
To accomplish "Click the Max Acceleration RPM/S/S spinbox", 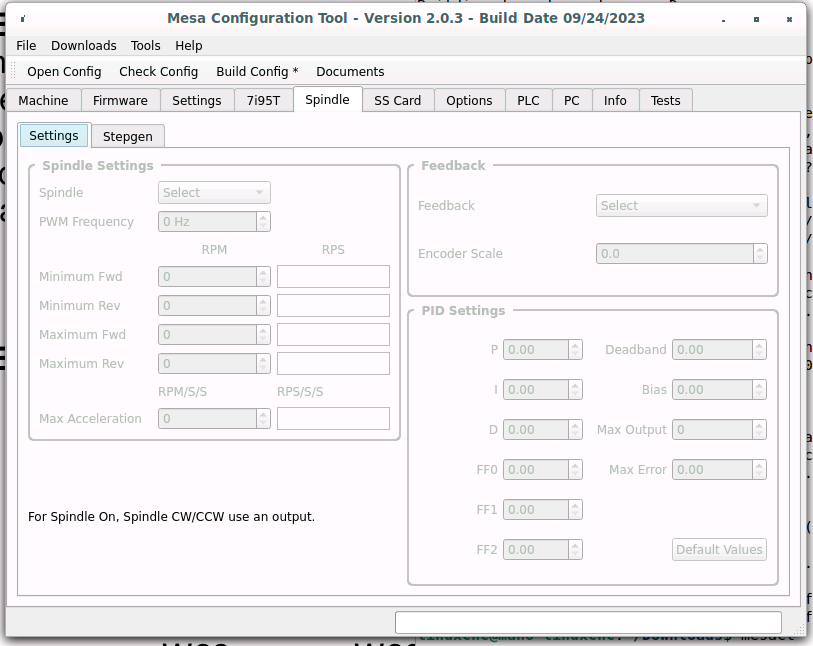I will (x=214, y=419).
